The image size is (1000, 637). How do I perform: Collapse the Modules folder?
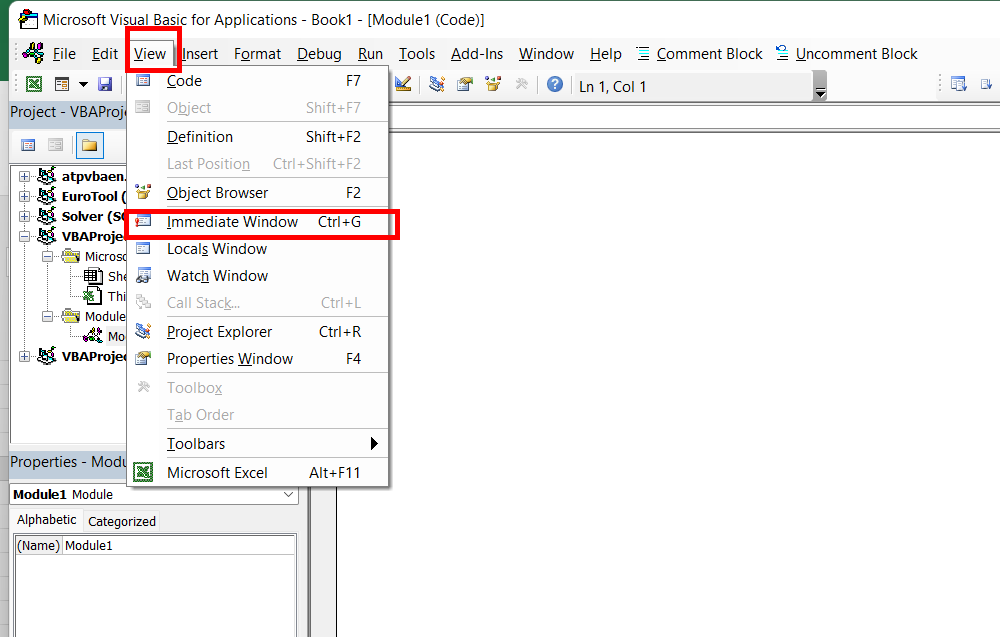(x=47, y=316)
